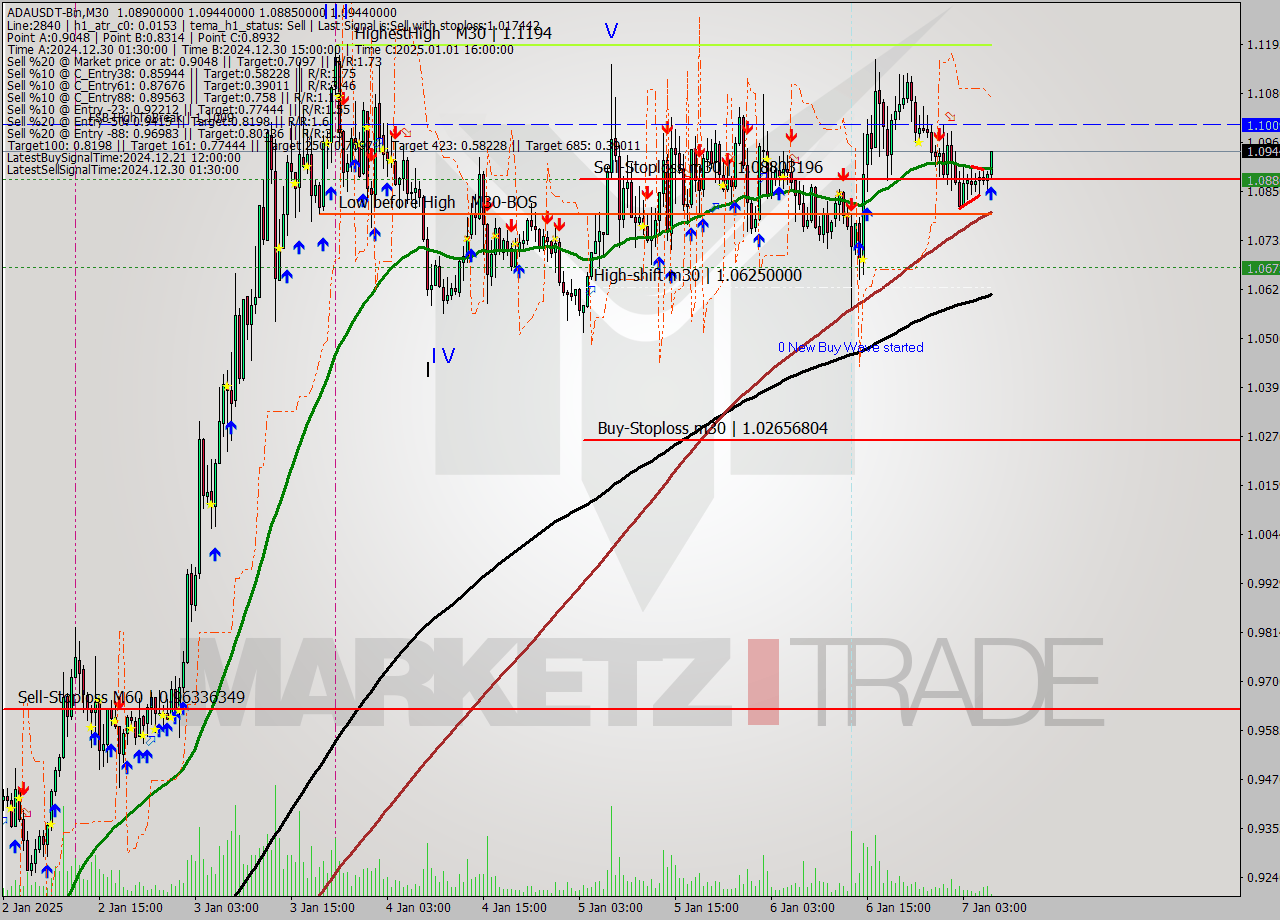1280x920 pixels.
Task: Click the 1.027 price axis label
Action: pyautogui.click(x=1262, y=437)
